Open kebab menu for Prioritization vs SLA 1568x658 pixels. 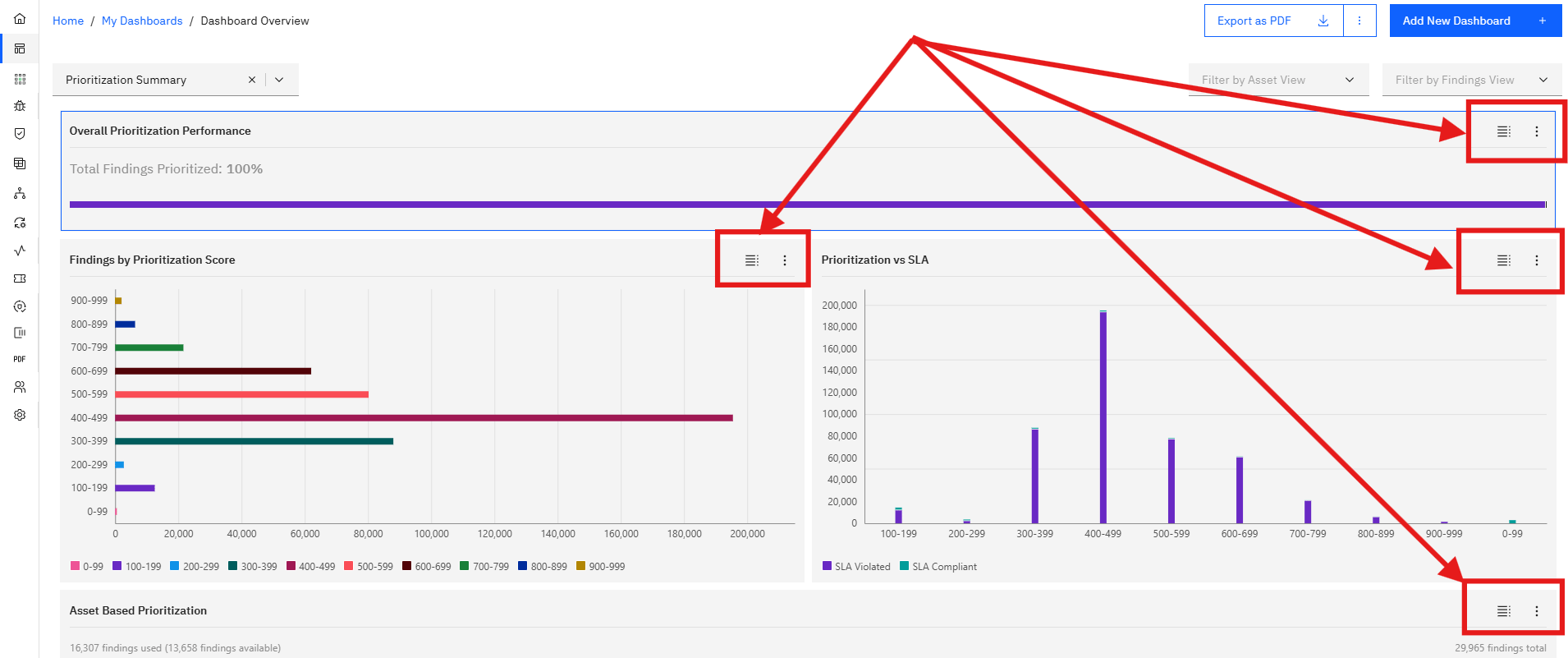coord(1537,260)
